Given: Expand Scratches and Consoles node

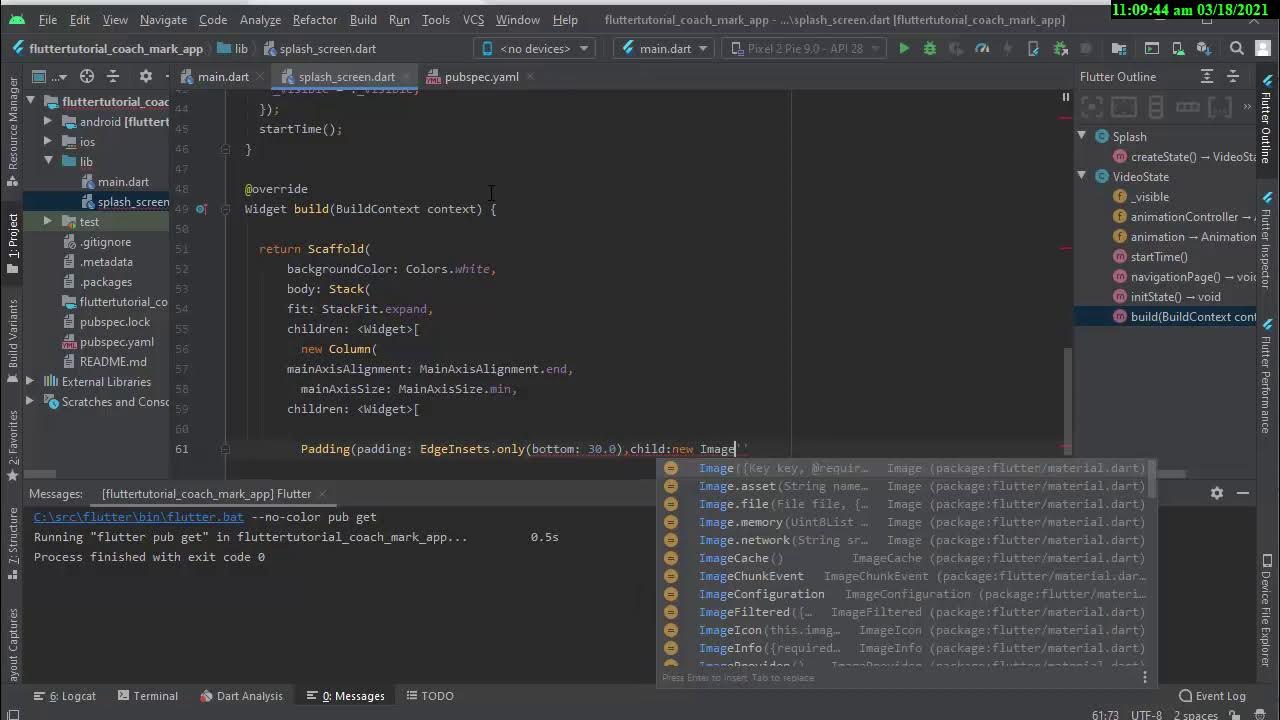Looking at the screenshot, I should coord(30,401).
